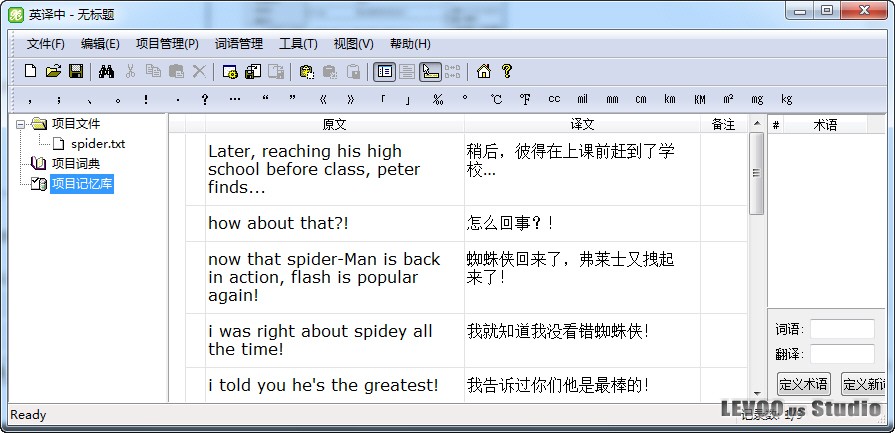Insert the 》 right book-title mark
Image resolution: width=895 pixels, height=433 pixels.
[350, 99]
